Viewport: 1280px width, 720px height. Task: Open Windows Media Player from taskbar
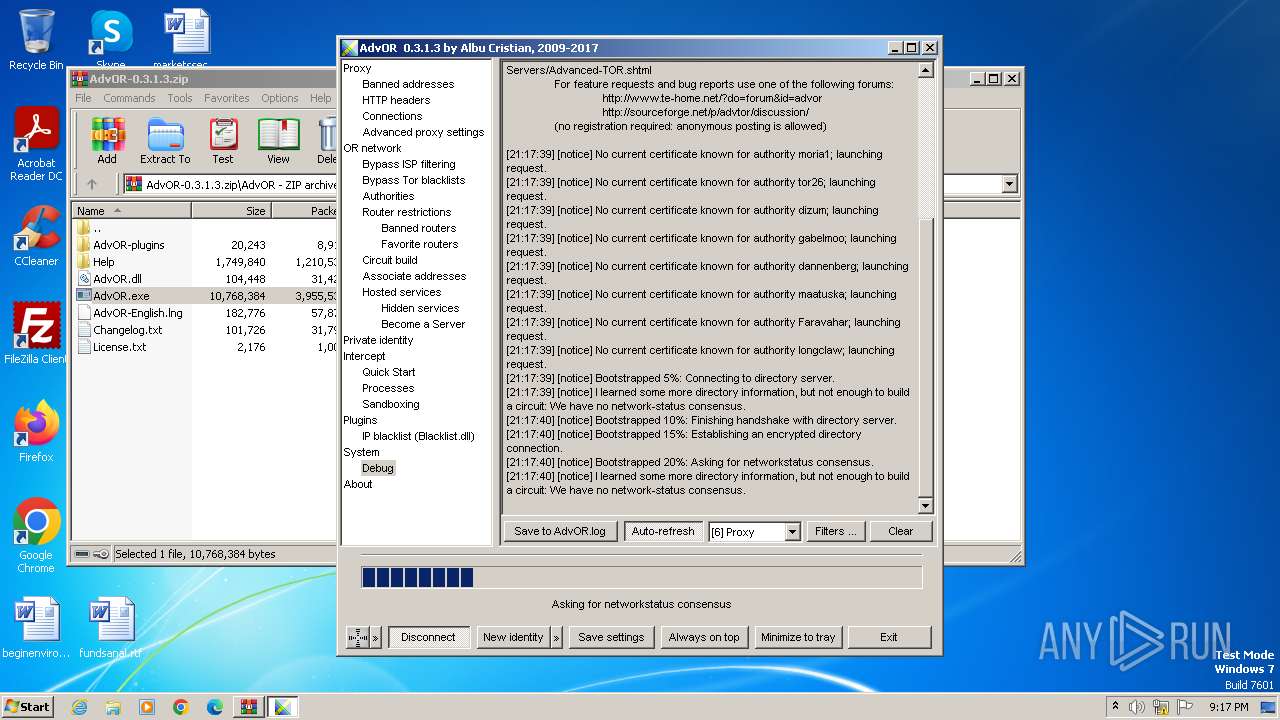(147, 707)
